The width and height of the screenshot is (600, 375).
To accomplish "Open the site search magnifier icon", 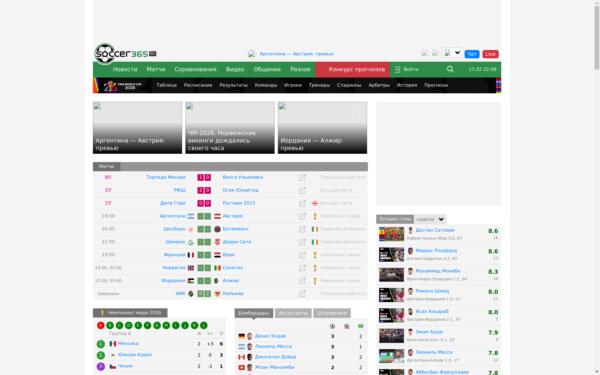I will pyautogui.click(x=450, y=69).
